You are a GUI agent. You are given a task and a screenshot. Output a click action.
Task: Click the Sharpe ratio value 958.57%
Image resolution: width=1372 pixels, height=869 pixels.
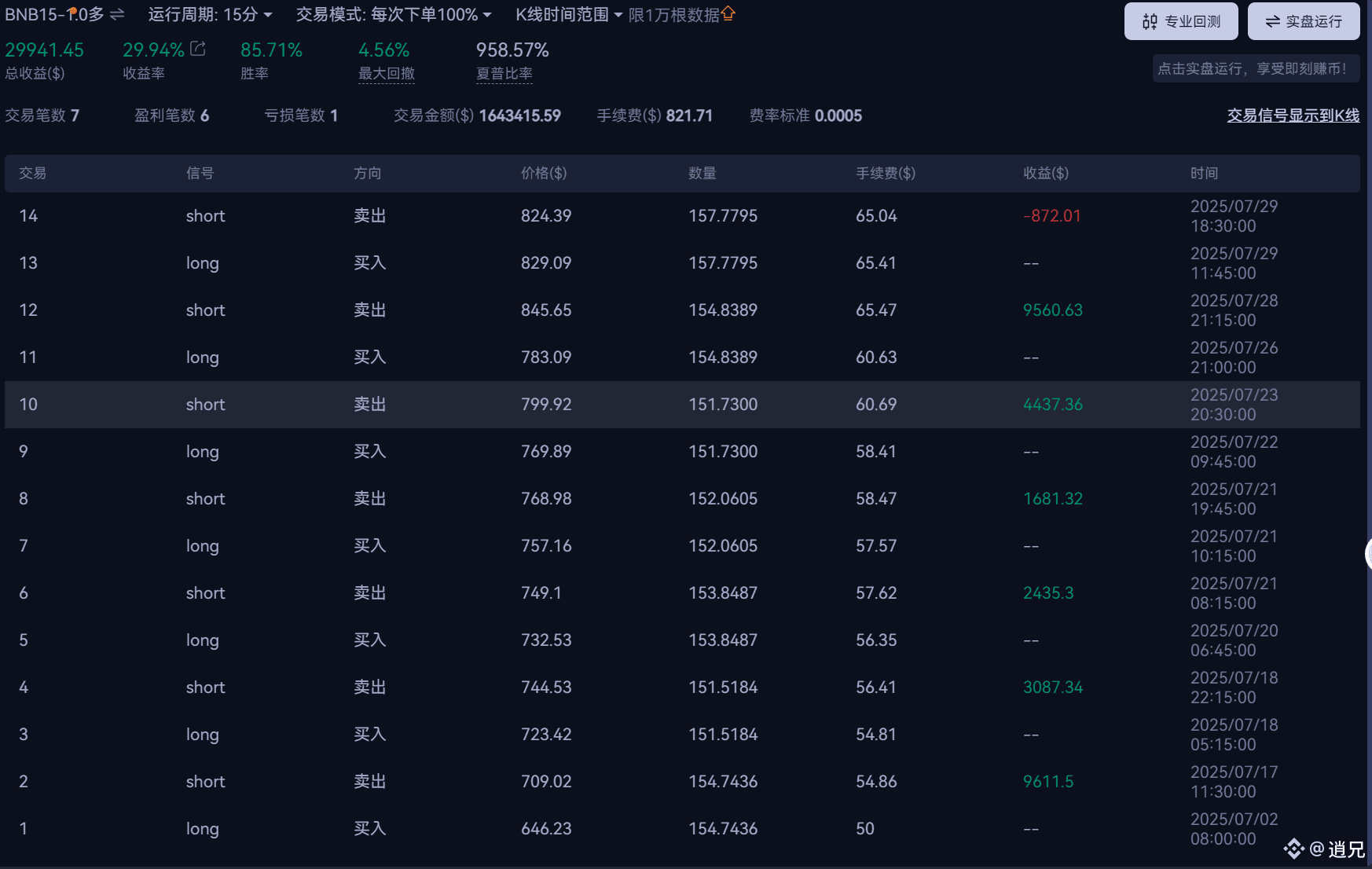point(512,49)
